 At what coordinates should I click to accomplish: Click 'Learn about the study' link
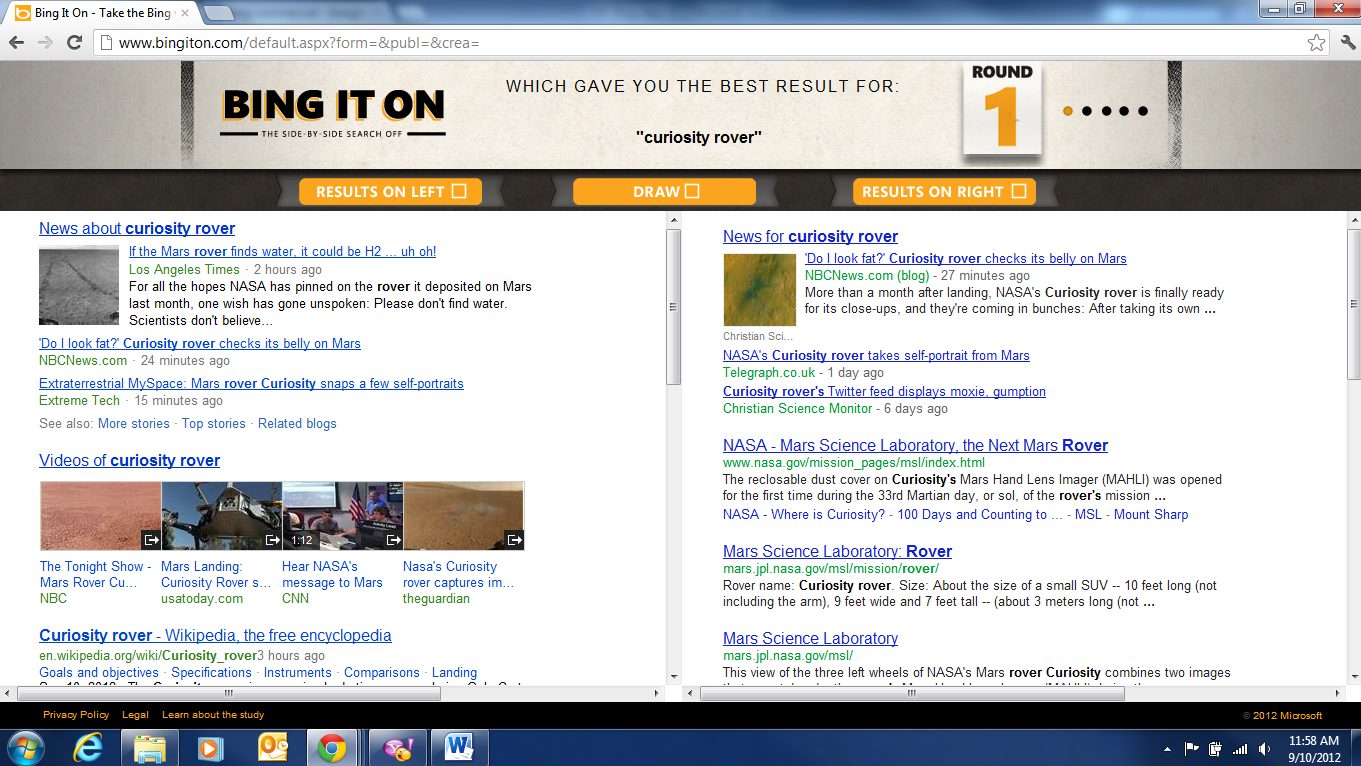tap(213, 715)
